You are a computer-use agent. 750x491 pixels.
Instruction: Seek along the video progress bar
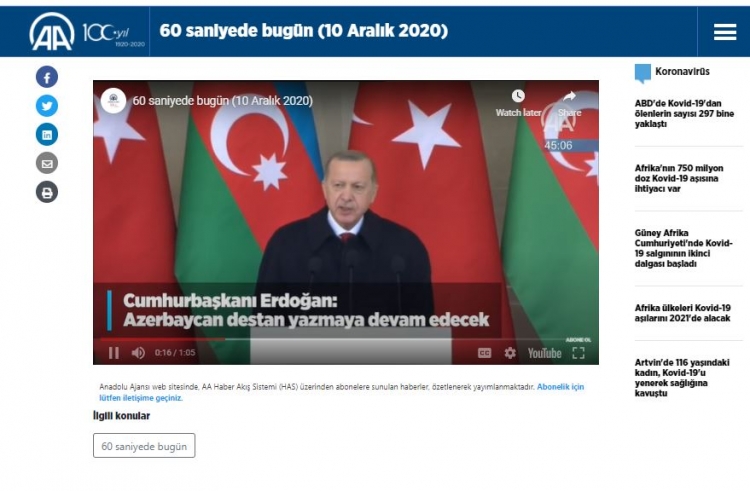[x=345, y=339]
